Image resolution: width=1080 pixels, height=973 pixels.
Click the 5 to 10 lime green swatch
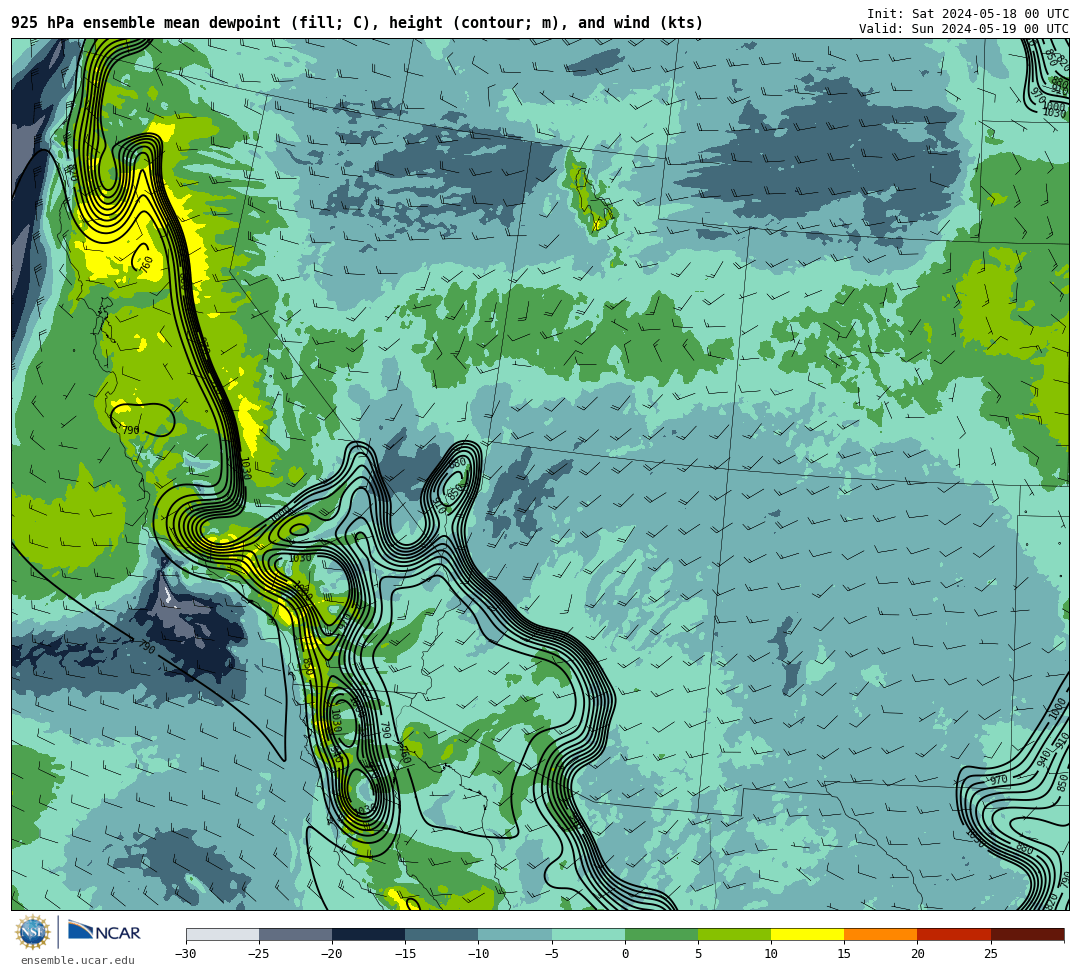tap(734, 934)
